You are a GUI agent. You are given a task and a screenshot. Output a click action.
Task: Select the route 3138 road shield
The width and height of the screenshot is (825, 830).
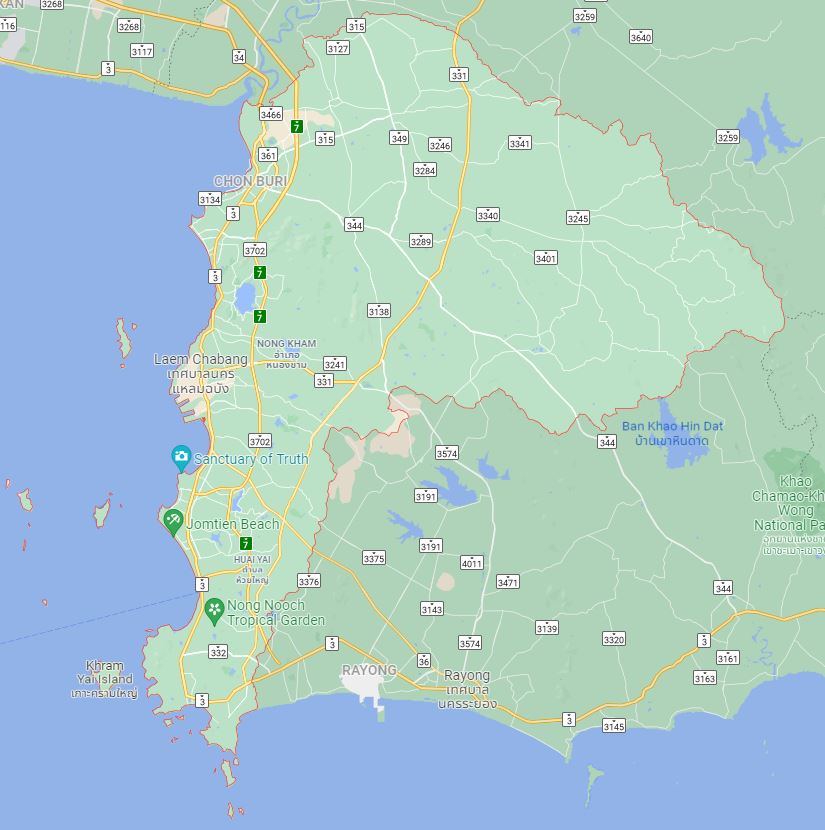(x=379, y=311)
